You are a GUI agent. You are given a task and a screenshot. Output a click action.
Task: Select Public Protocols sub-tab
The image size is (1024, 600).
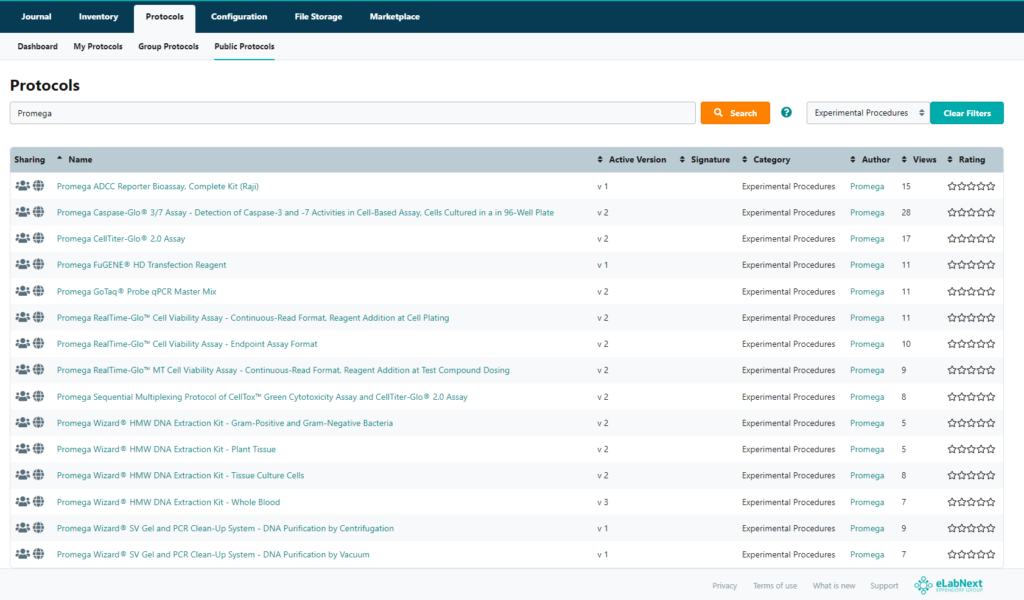[x=244, y=46]
